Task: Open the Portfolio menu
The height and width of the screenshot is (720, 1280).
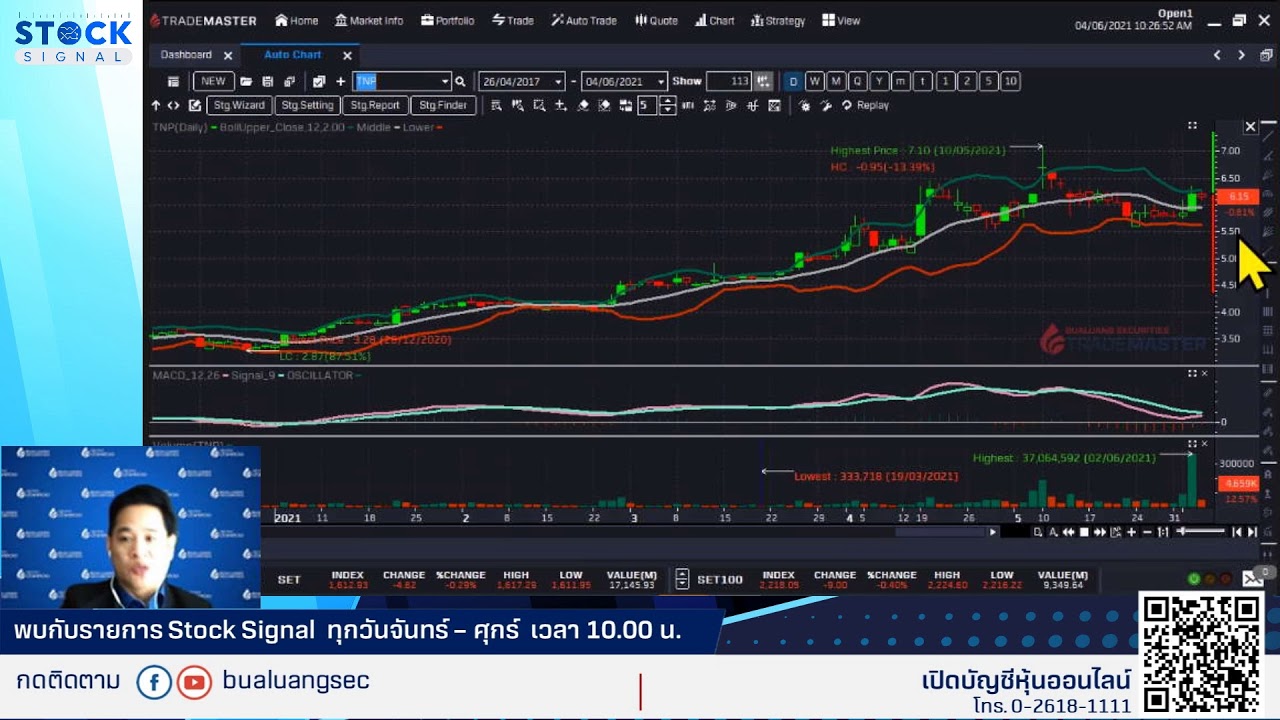Action: pyautogui.click(x=448, y=20)
